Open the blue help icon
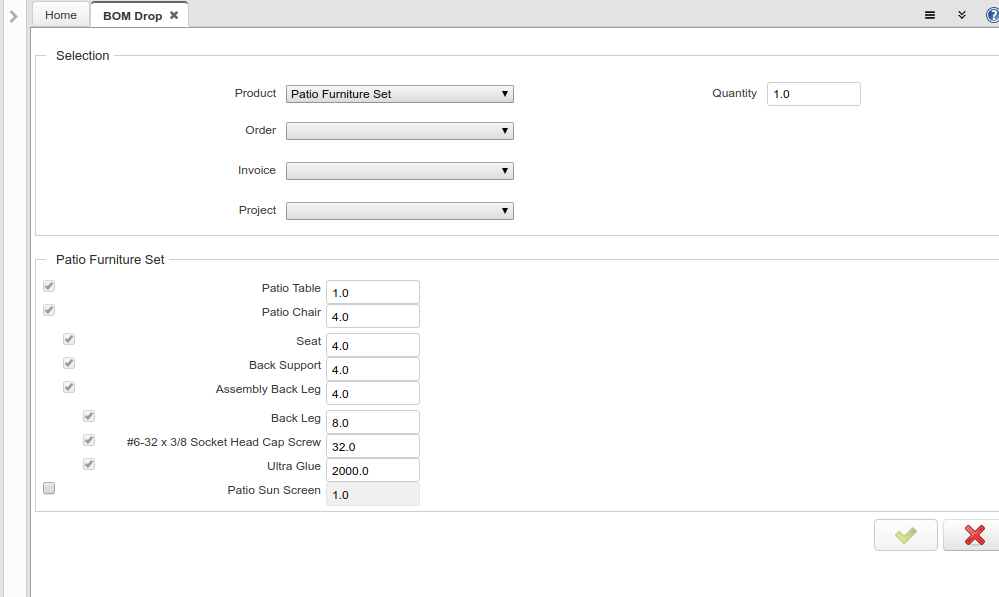 click(x=991, y=15)
